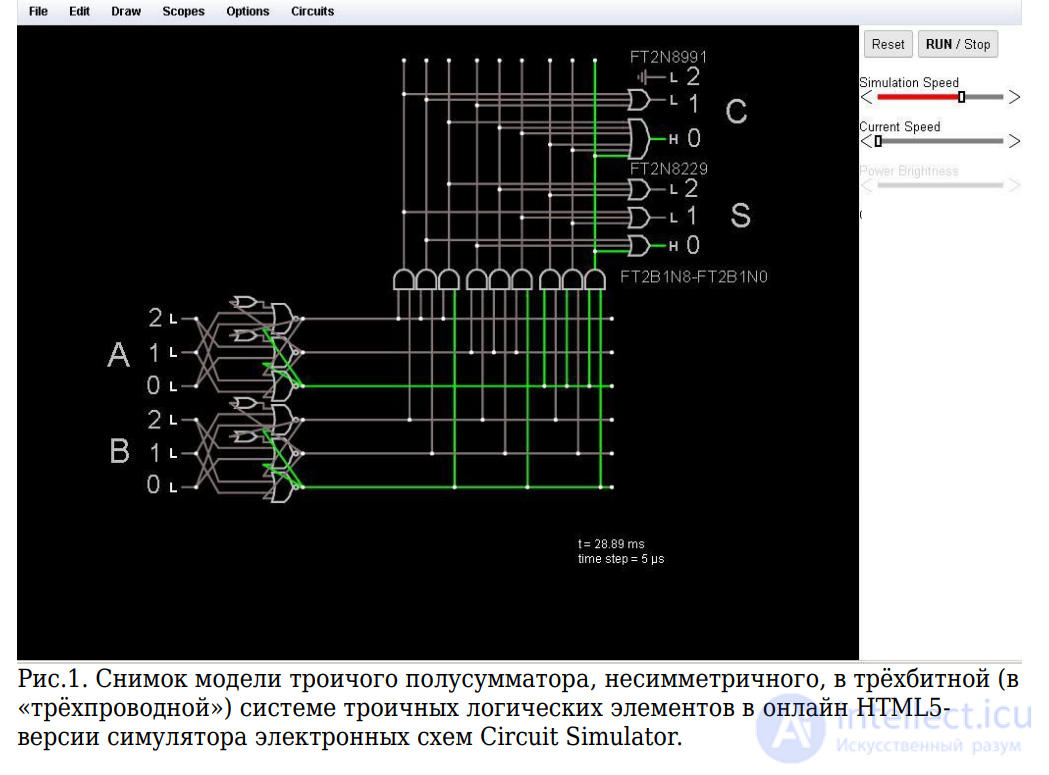Click the small OR gate above the A 2 line
This screenshot has height=775, width=1049.
pyautogui.click(x=246, y=303)
